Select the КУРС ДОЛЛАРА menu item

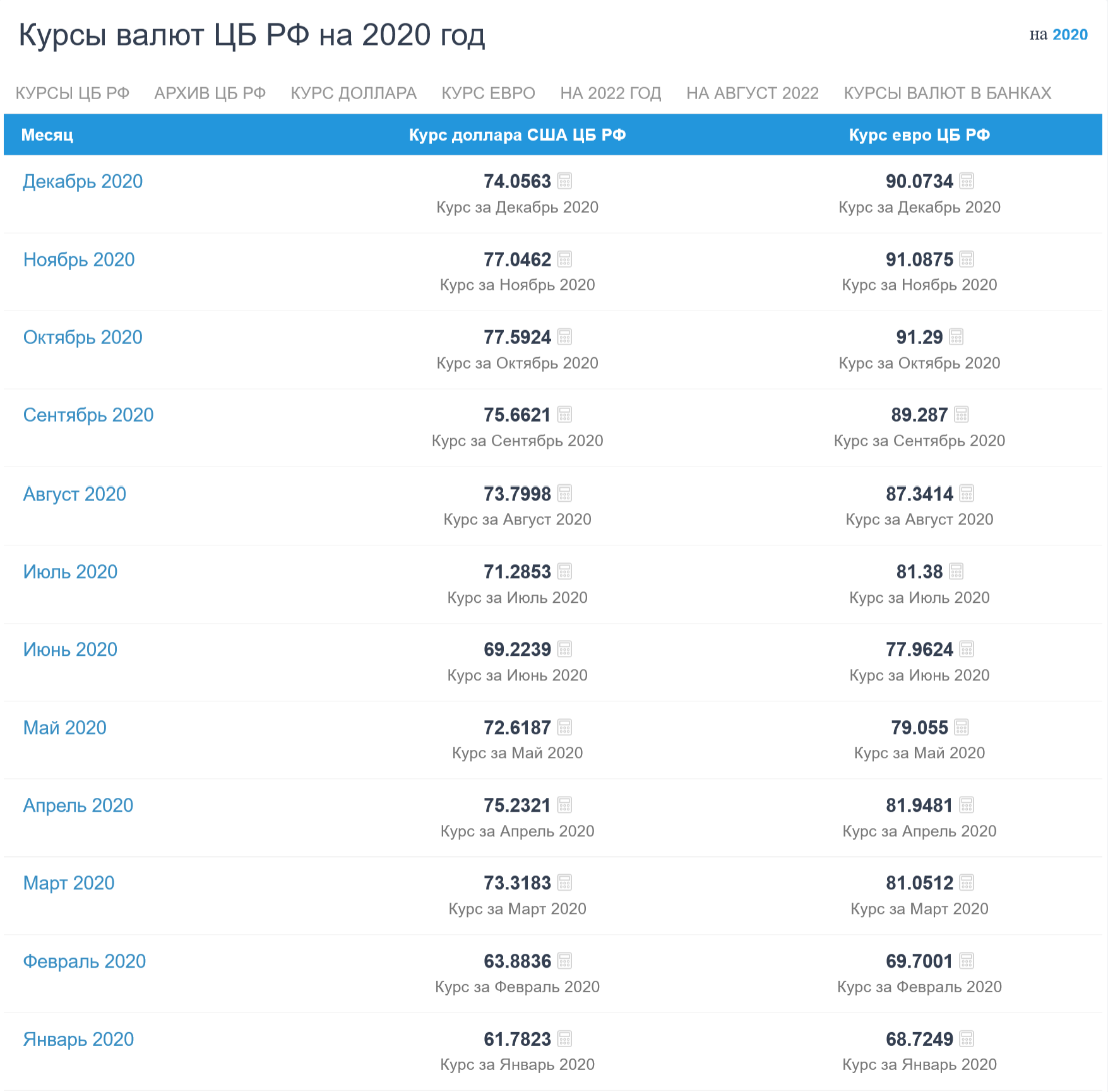pyautogui.click(x=354, y=93)
